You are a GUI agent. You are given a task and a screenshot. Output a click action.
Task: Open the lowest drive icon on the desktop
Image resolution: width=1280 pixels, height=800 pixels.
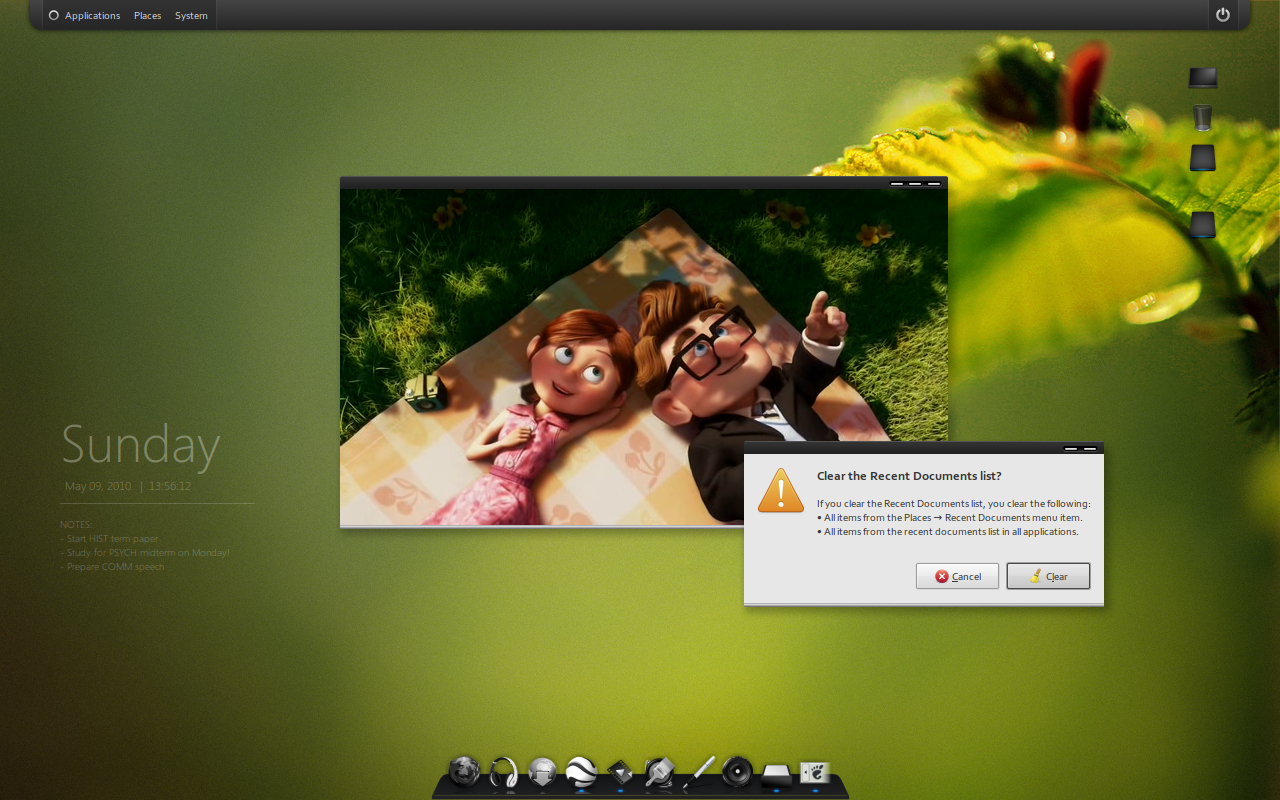pos(1203,224)
